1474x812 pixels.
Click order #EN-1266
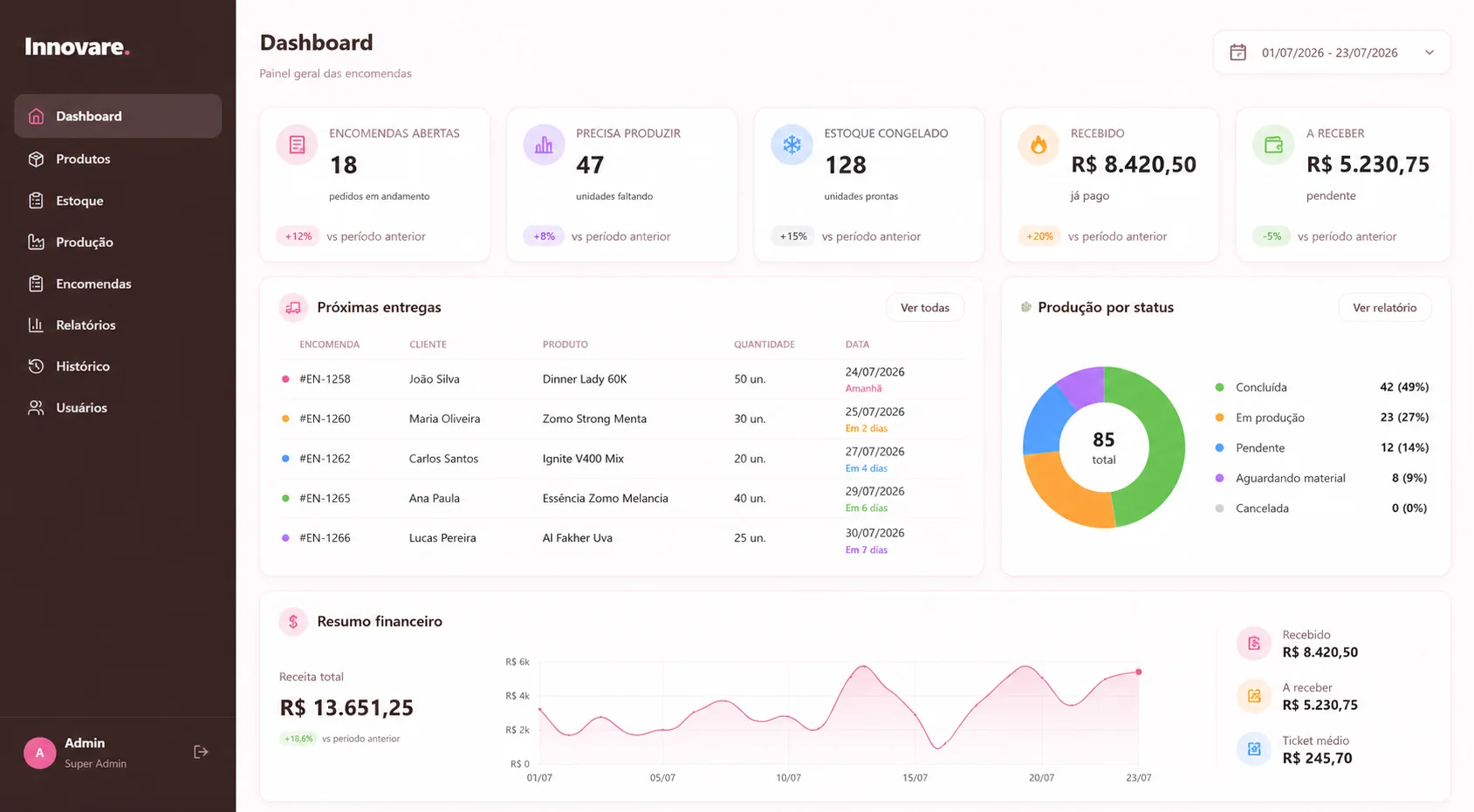point(325,538)
